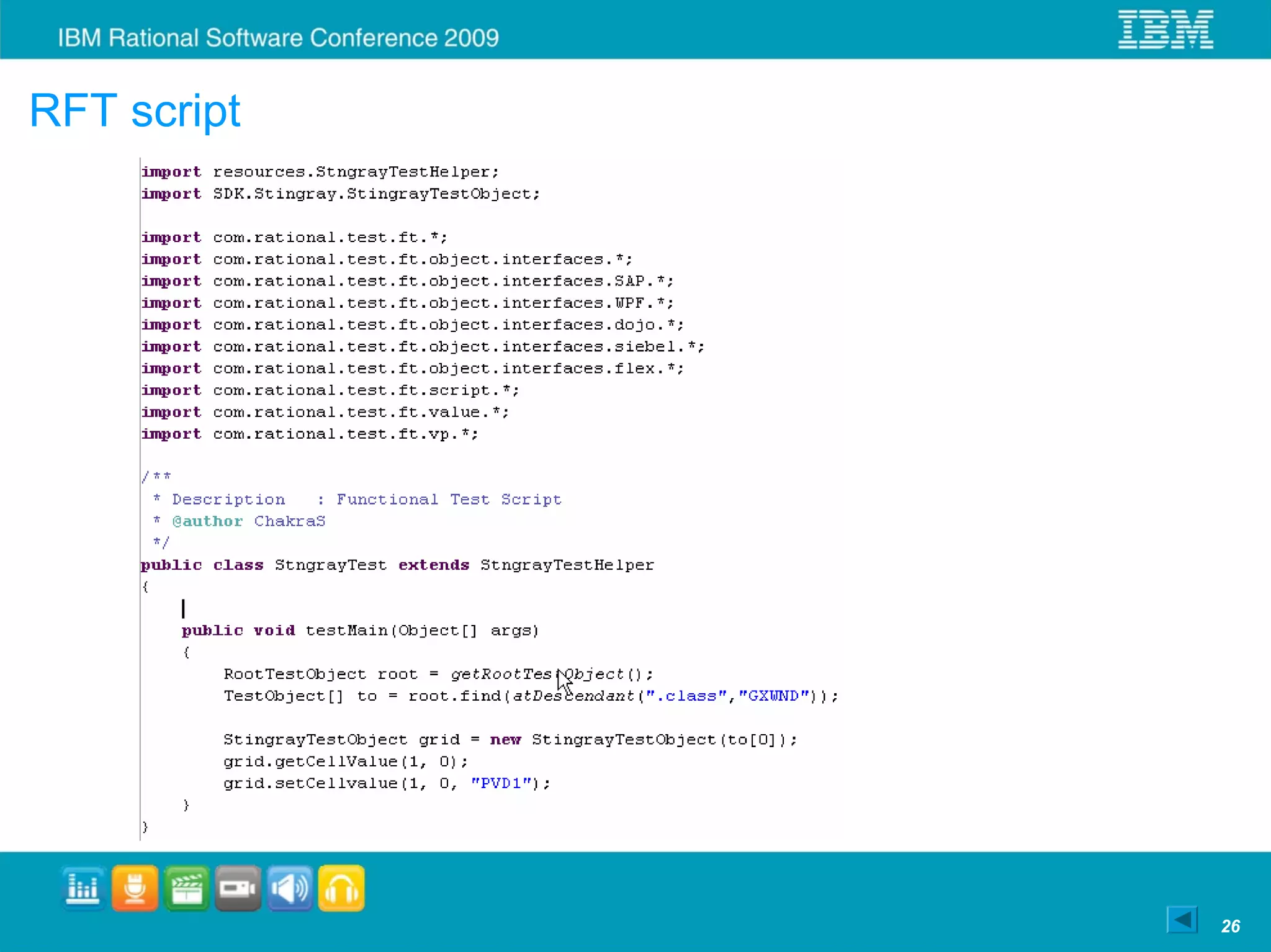Screen dimensions: 1271x952
Task: Click the IBM logo in header
Action: [x=1165, y=29]
